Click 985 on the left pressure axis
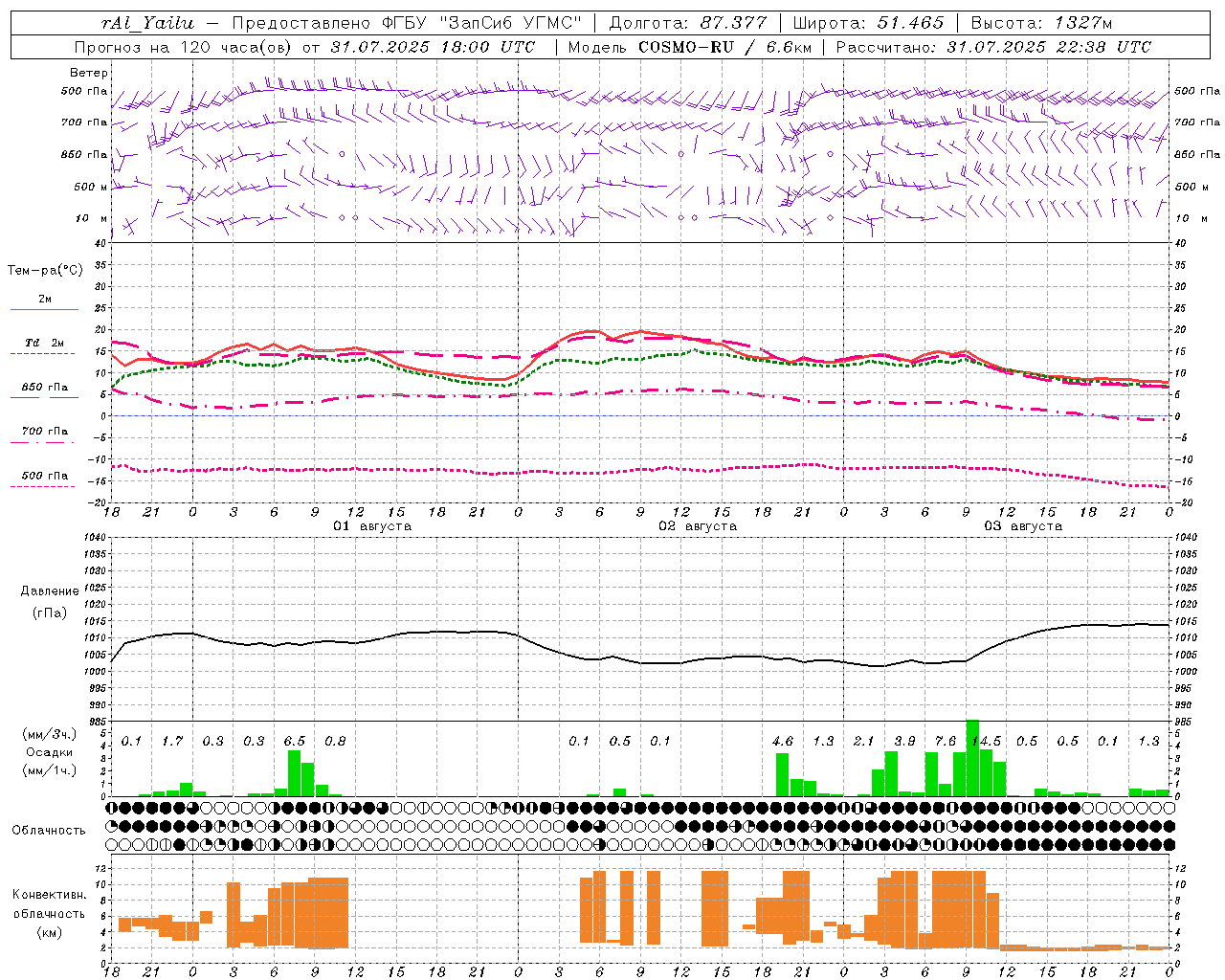 (x=97, y=722)
